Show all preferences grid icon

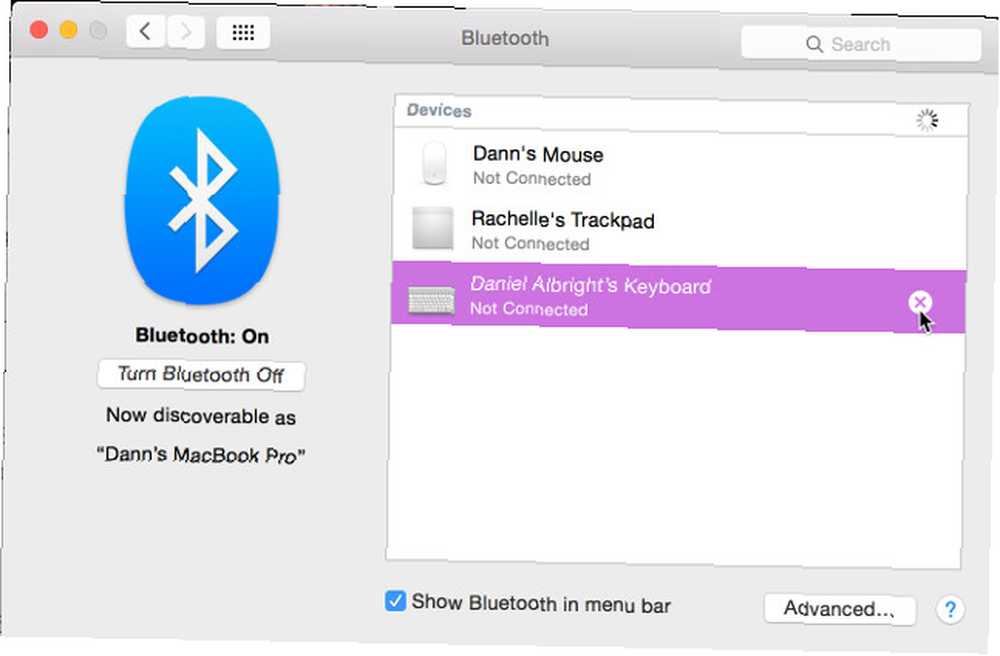[243, 33]
